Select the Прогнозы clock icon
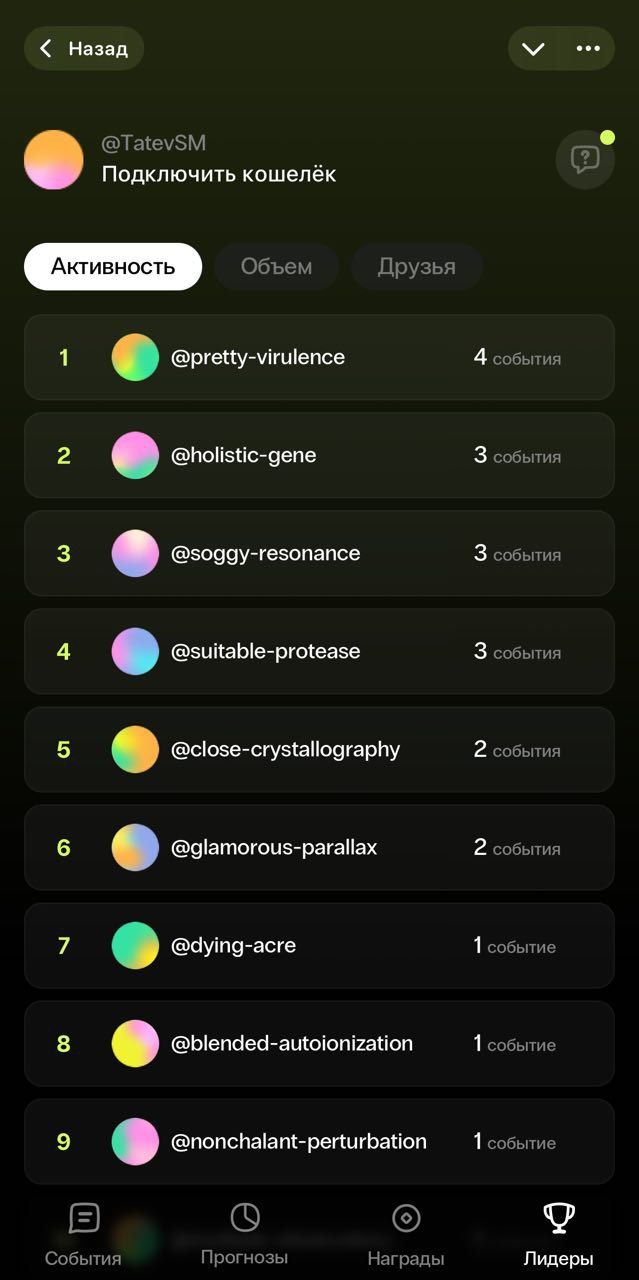This screenshot has width=639, height=1280. click(x=245, y=1218)
